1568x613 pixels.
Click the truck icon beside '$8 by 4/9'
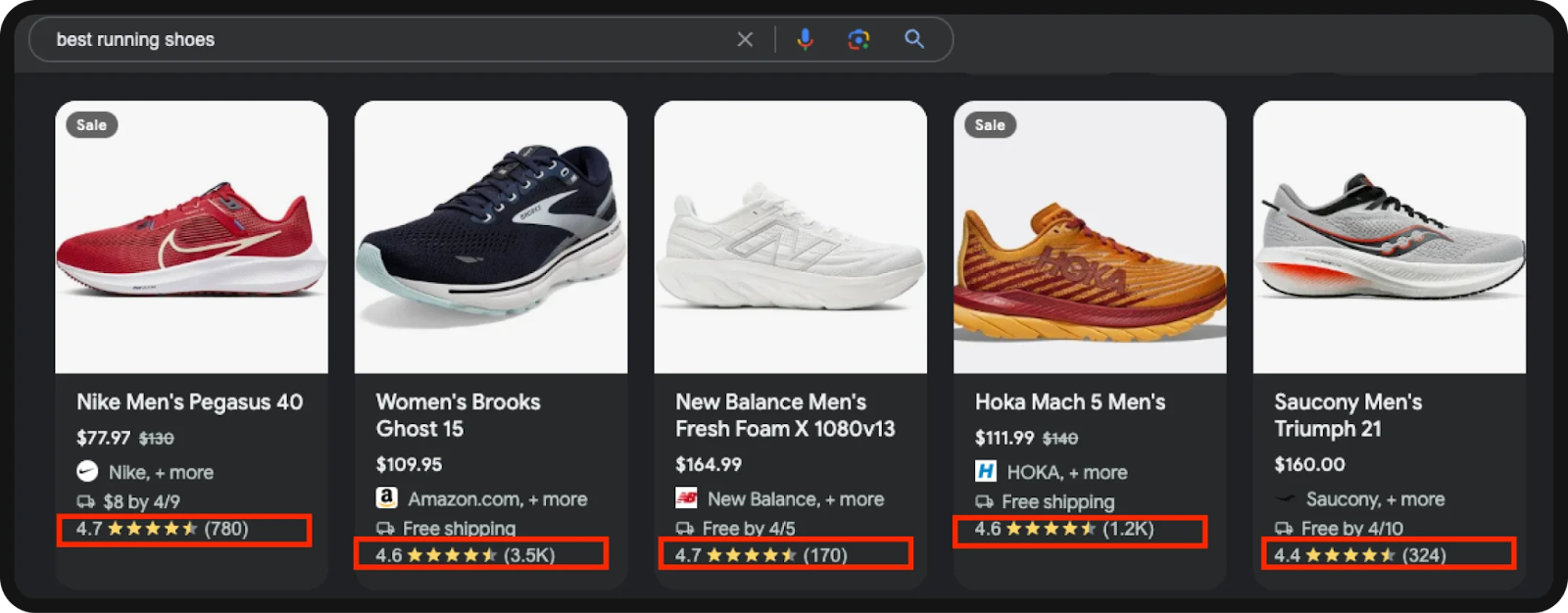click(x=86, y=501)
